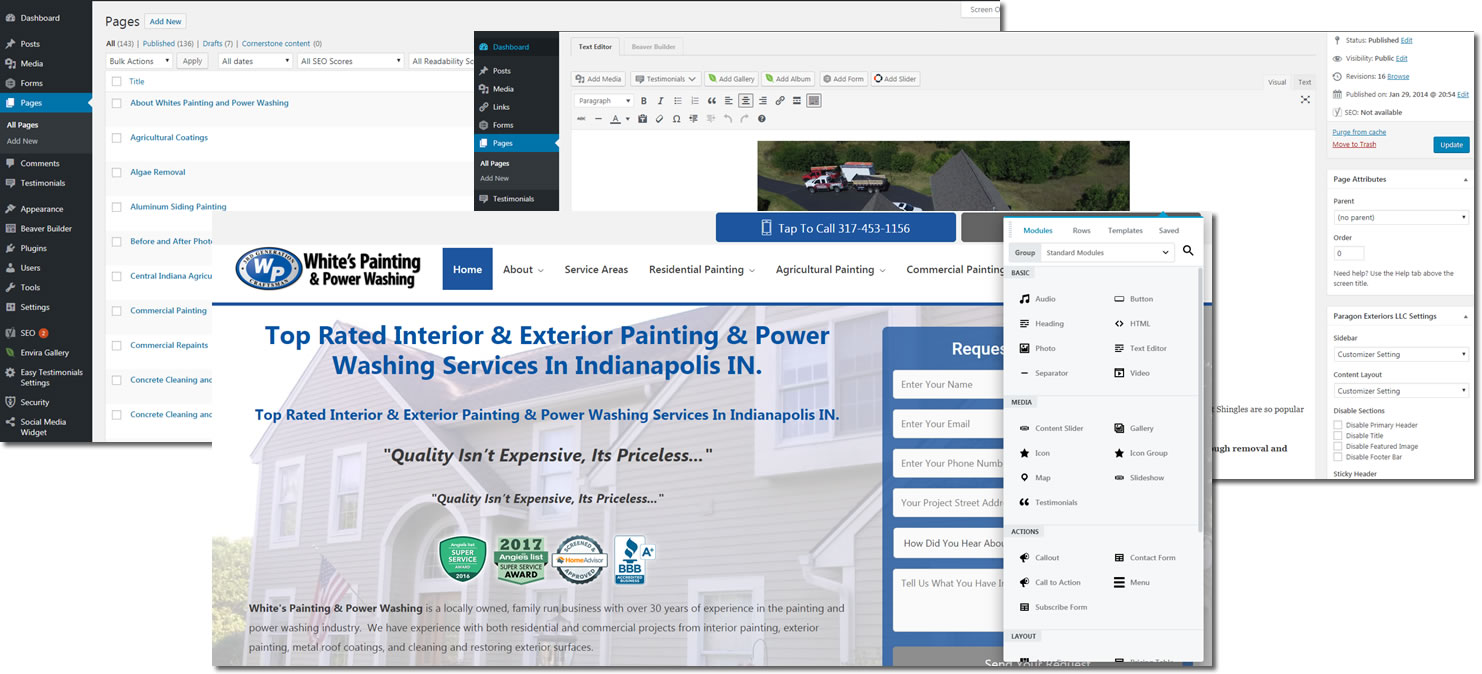The image size is (1482, 674).
Task: Click Tap To Call 317-453-1156 button
Action: pyautogui.click(x=835, y=228)
